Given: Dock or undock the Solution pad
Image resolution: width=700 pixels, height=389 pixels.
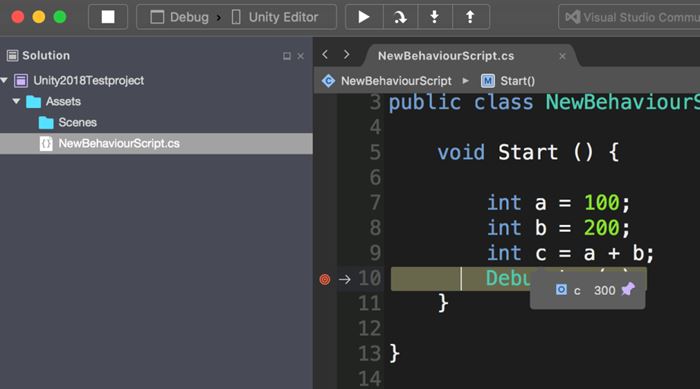Looking at the screenshot, I should coord(287,56).
